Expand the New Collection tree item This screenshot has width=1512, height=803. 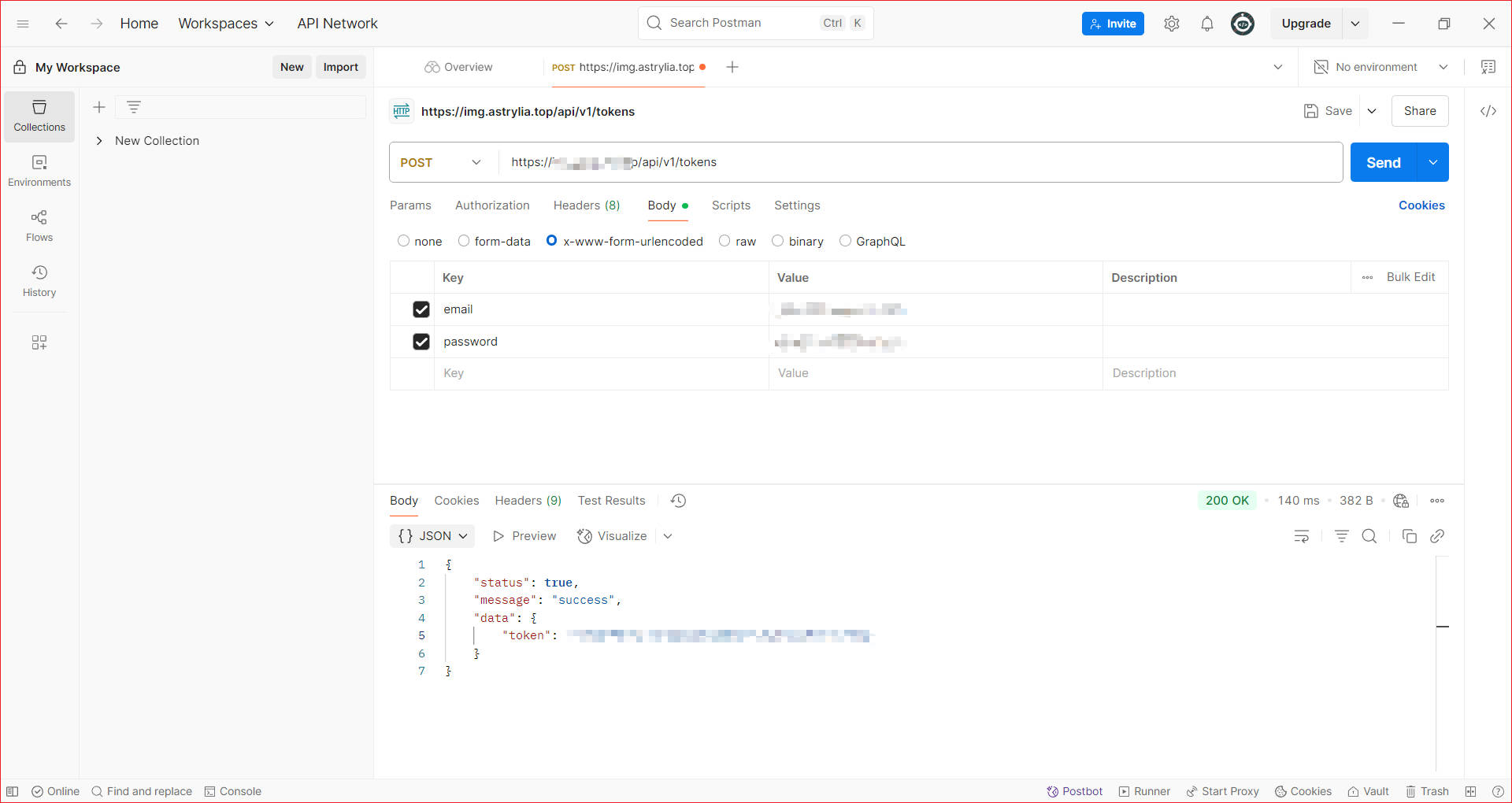pos(99,141)
